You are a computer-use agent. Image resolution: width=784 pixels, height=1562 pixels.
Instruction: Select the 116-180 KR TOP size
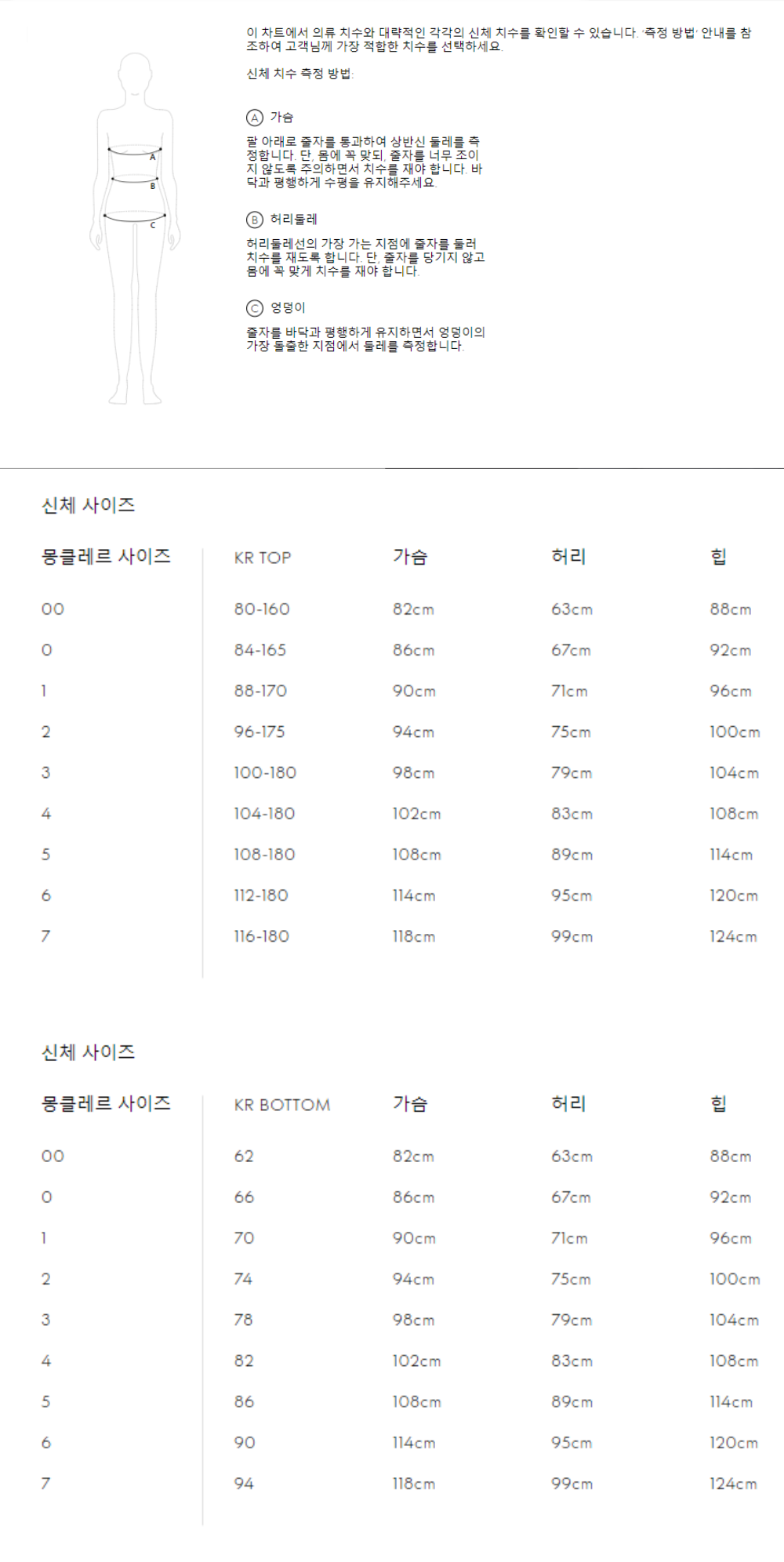click(262, 935)
